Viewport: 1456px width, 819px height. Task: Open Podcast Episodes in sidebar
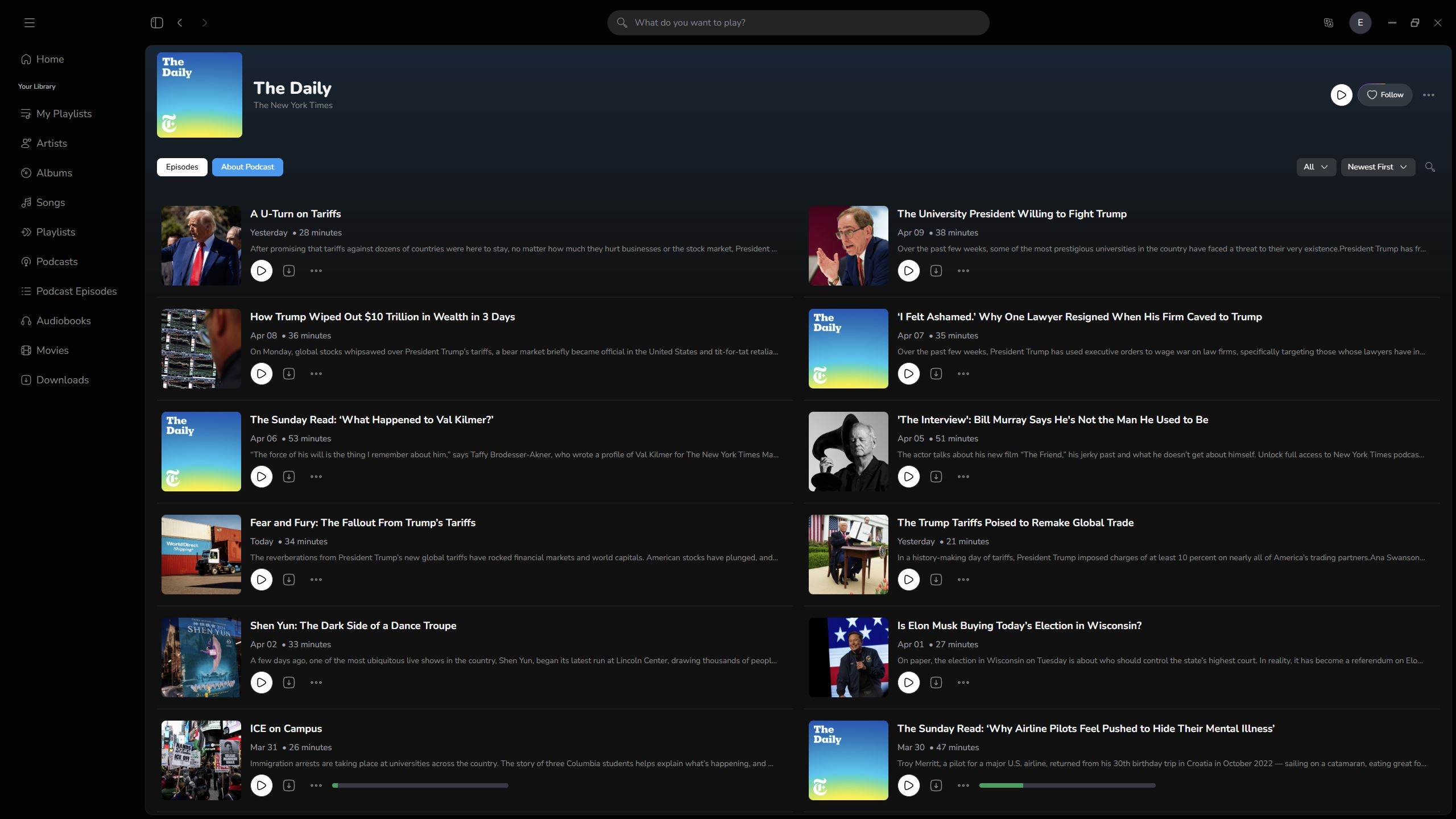point(69,291)
